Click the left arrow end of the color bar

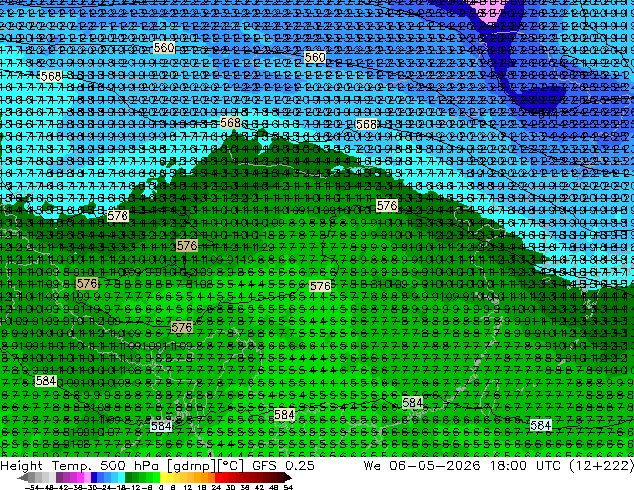click(23, 477)
